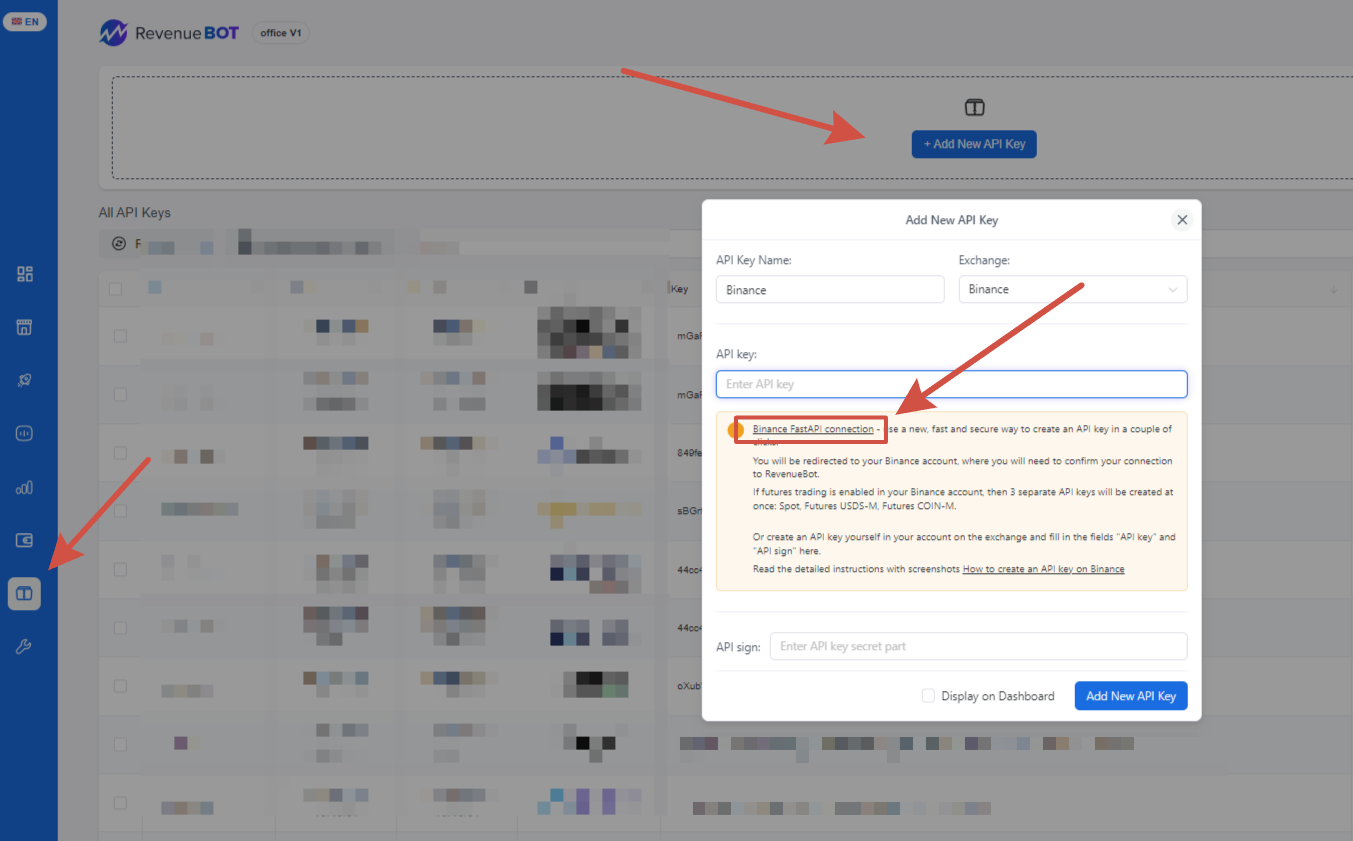
Task: Click the Key column header
Action: (680, 289)
